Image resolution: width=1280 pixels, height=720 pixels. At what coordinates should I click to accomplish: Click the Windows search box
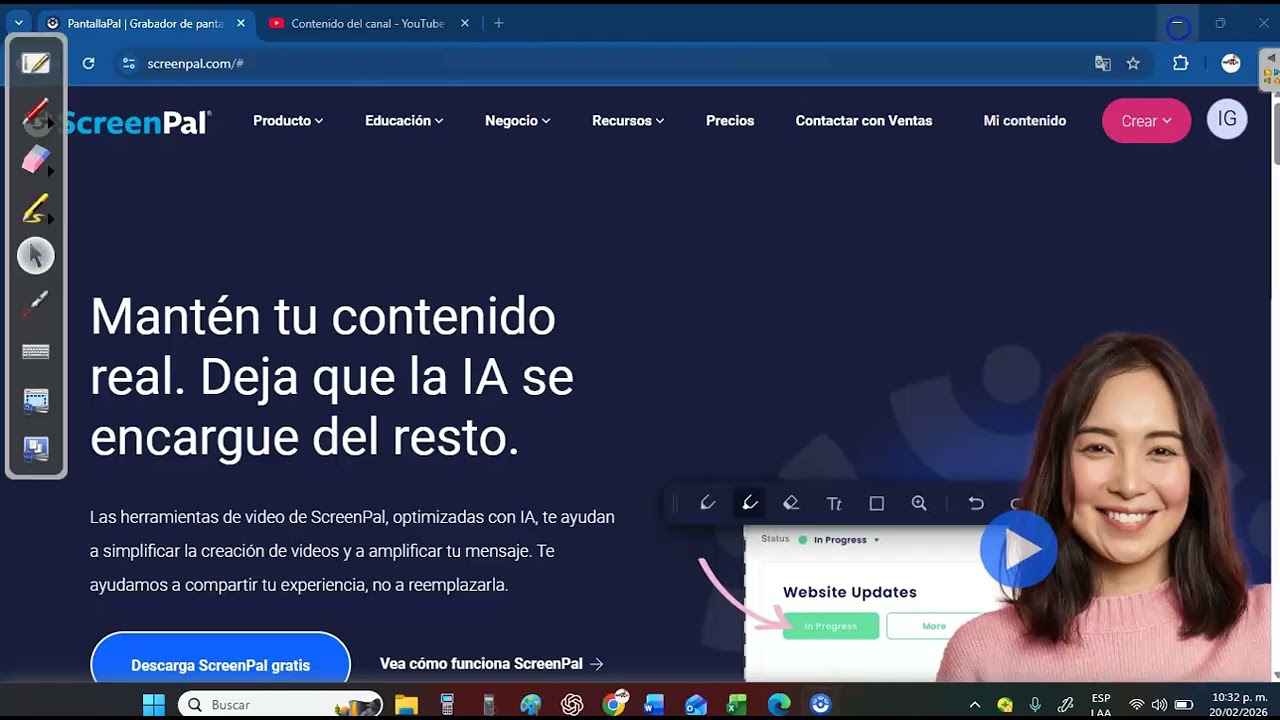click(x=281, y=705)
